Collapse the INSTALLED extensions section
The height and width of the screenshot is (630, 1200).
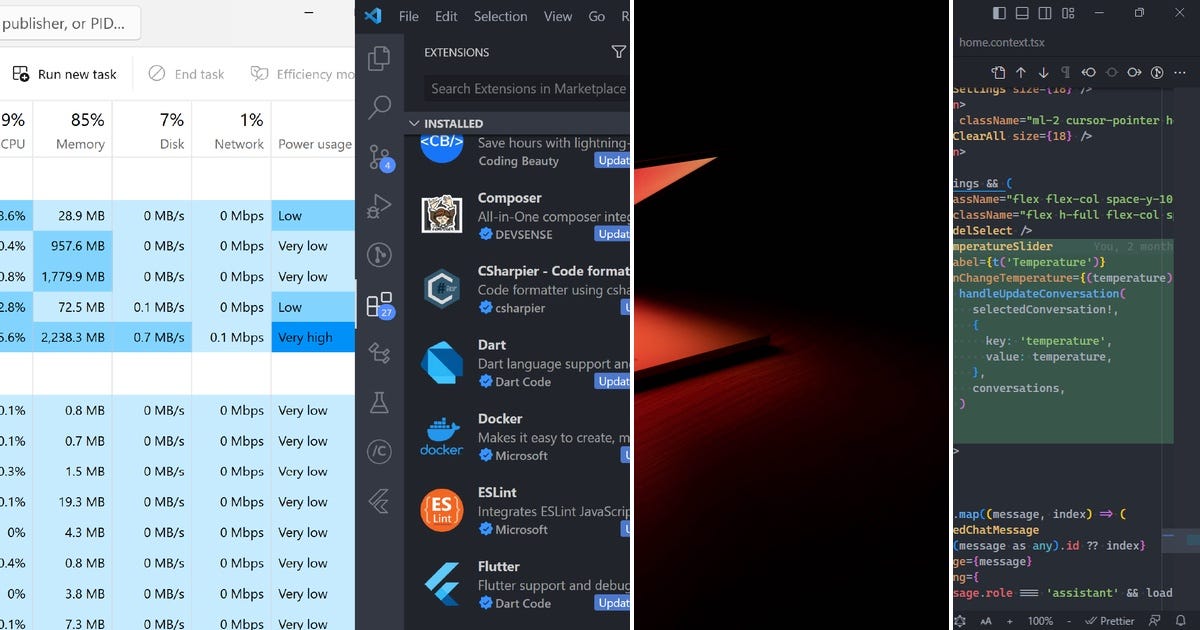coord(413,123)
